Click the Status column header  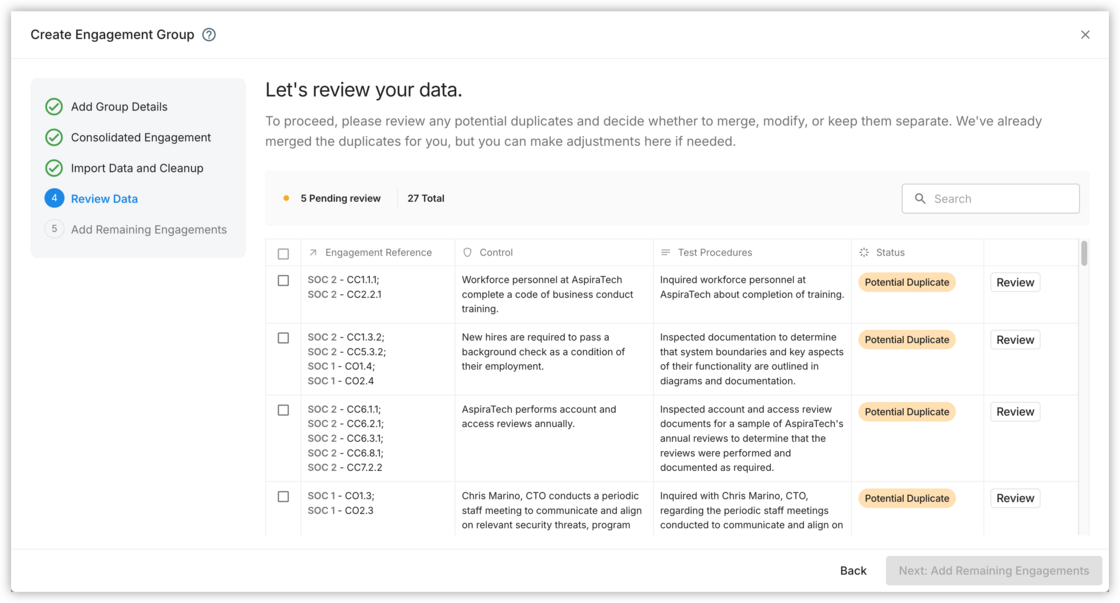pos(890,252)
